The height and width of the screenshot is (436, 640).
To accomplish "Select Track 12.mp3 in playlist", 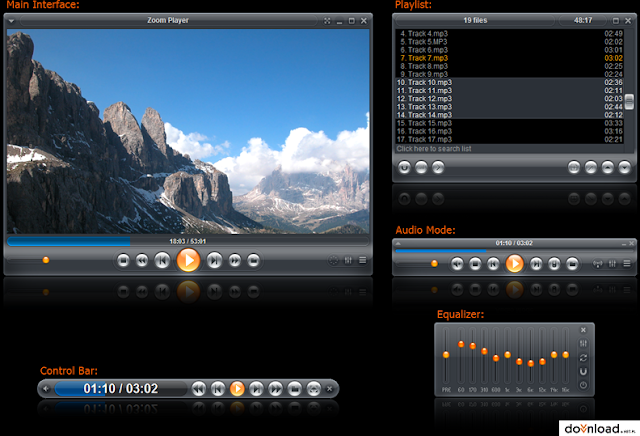I will click(x=510, y=99).
